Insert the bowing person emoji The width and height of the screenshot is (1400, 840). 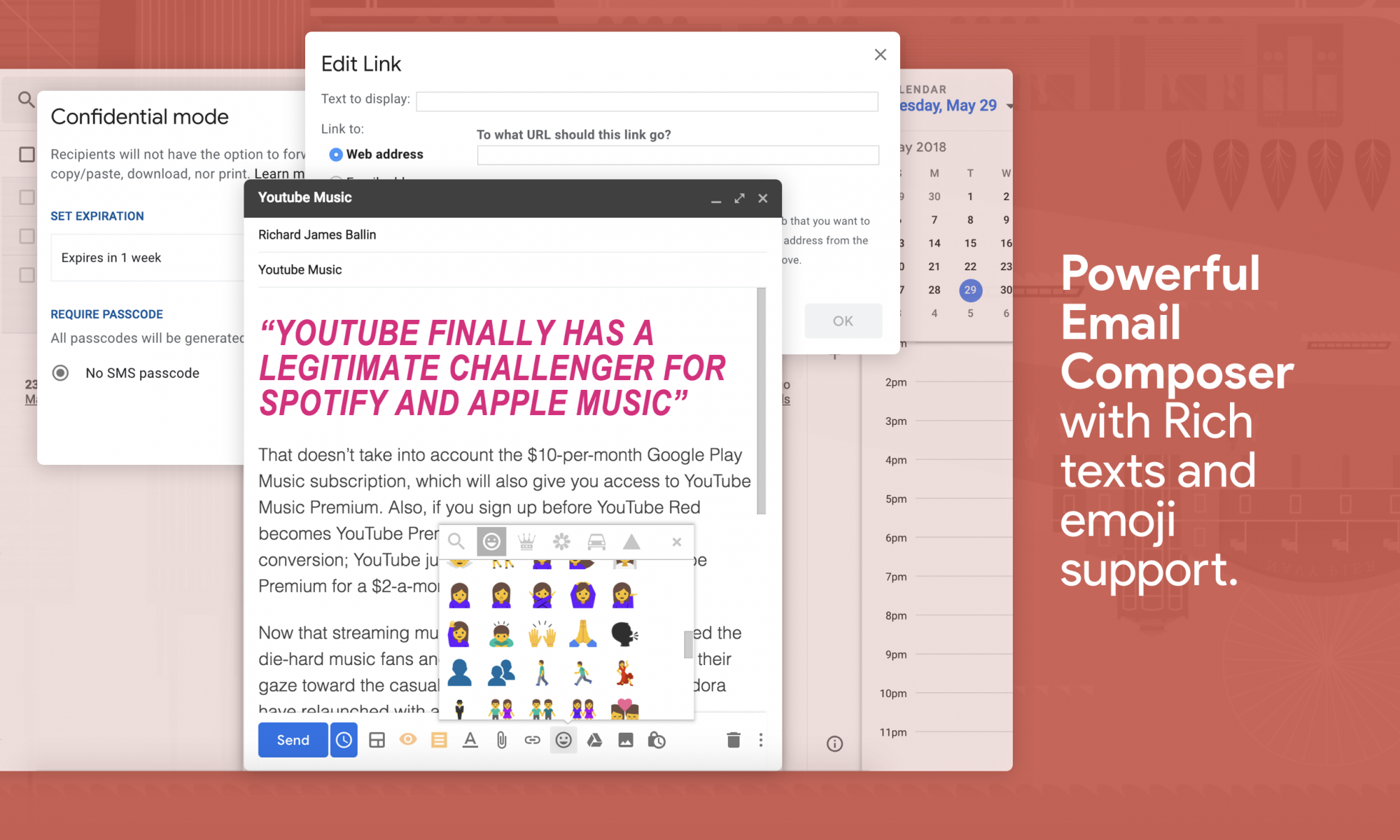click(501, 634)
